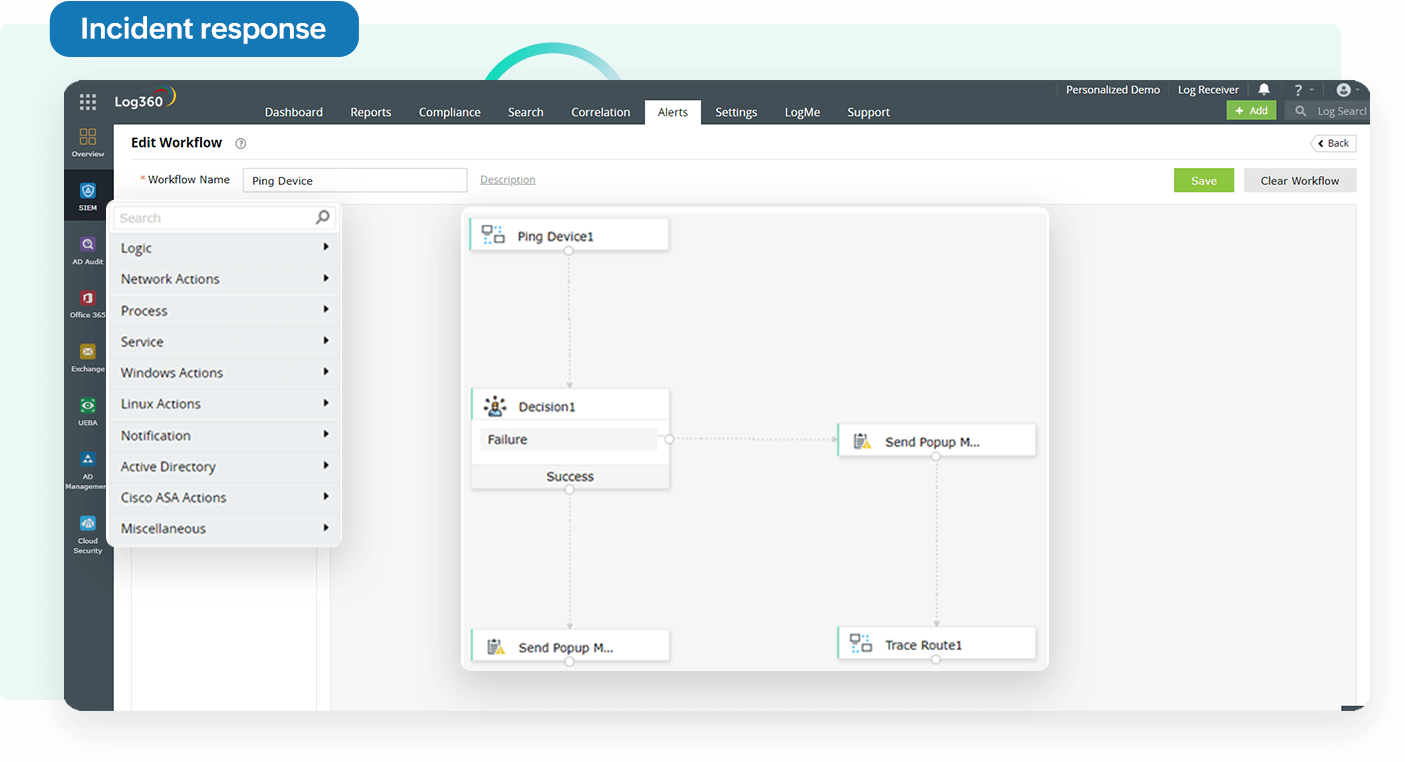
Task: Save the Ping Device workflow
Action: coord(1203,180)
